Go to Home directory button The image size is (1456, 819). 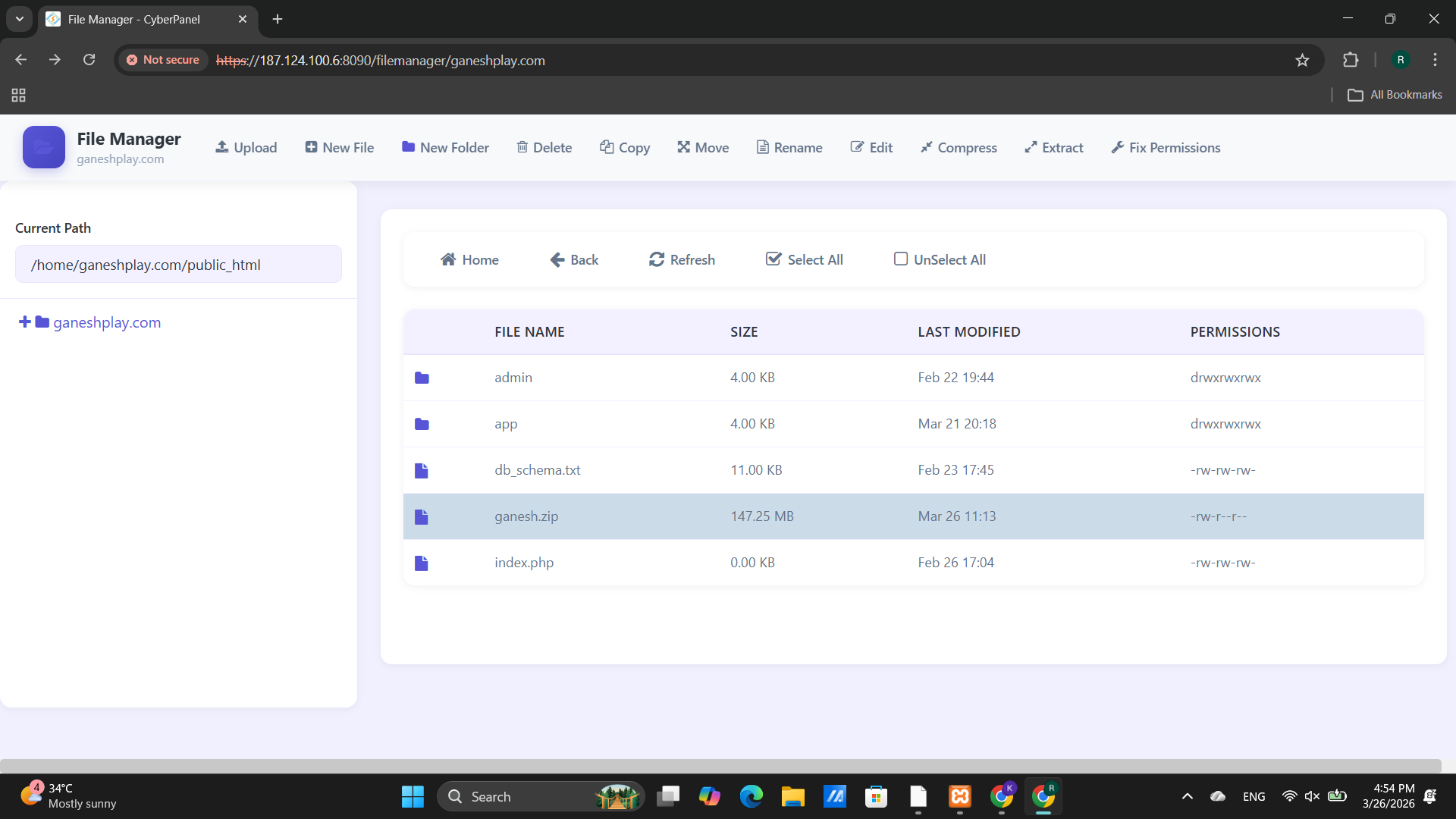469,259
